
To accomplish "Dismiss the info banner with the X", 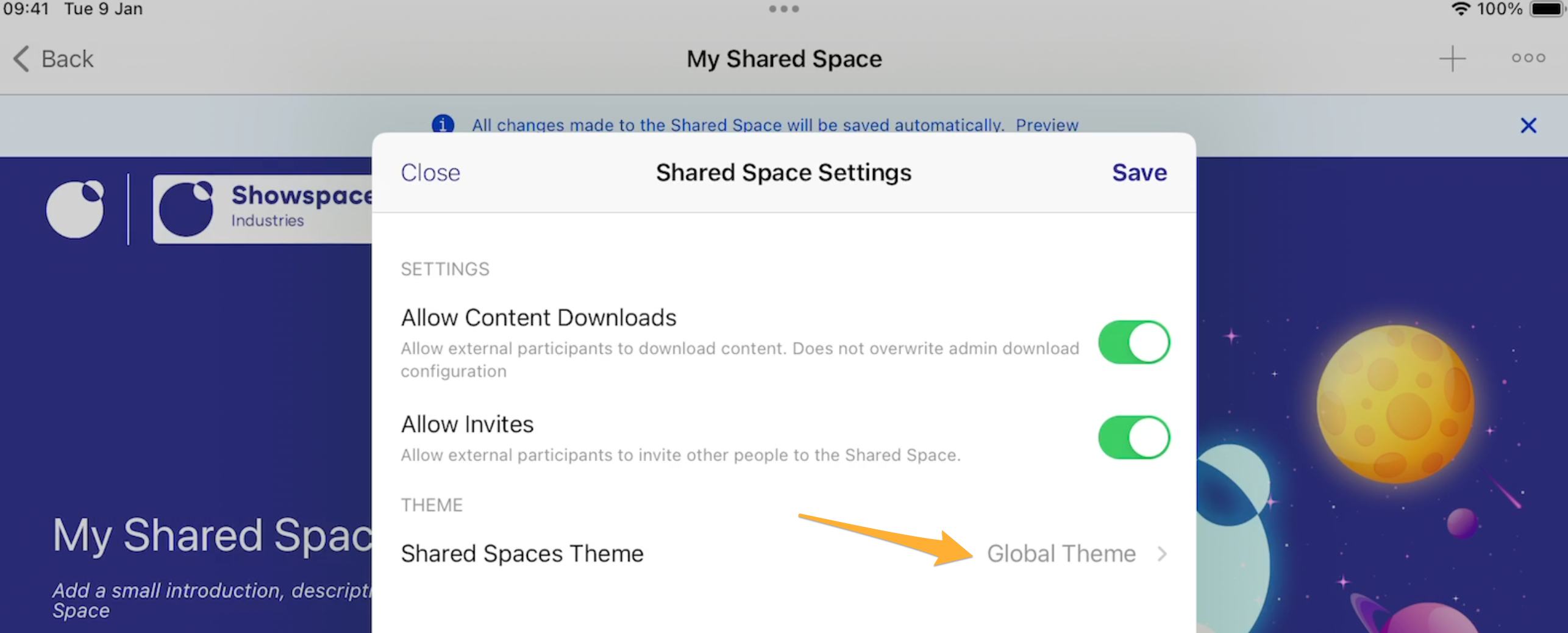I will click(x=1528, y=125).
